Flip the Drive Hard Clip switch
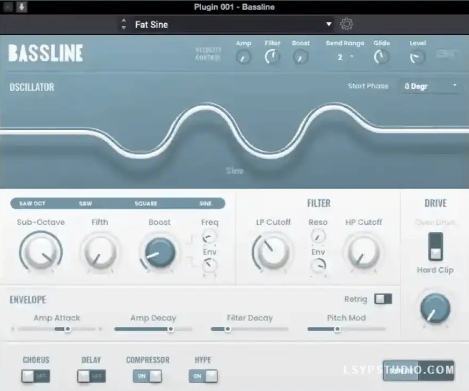The height and width of the screenshot is (391, 469). click(x=435, y=247)
